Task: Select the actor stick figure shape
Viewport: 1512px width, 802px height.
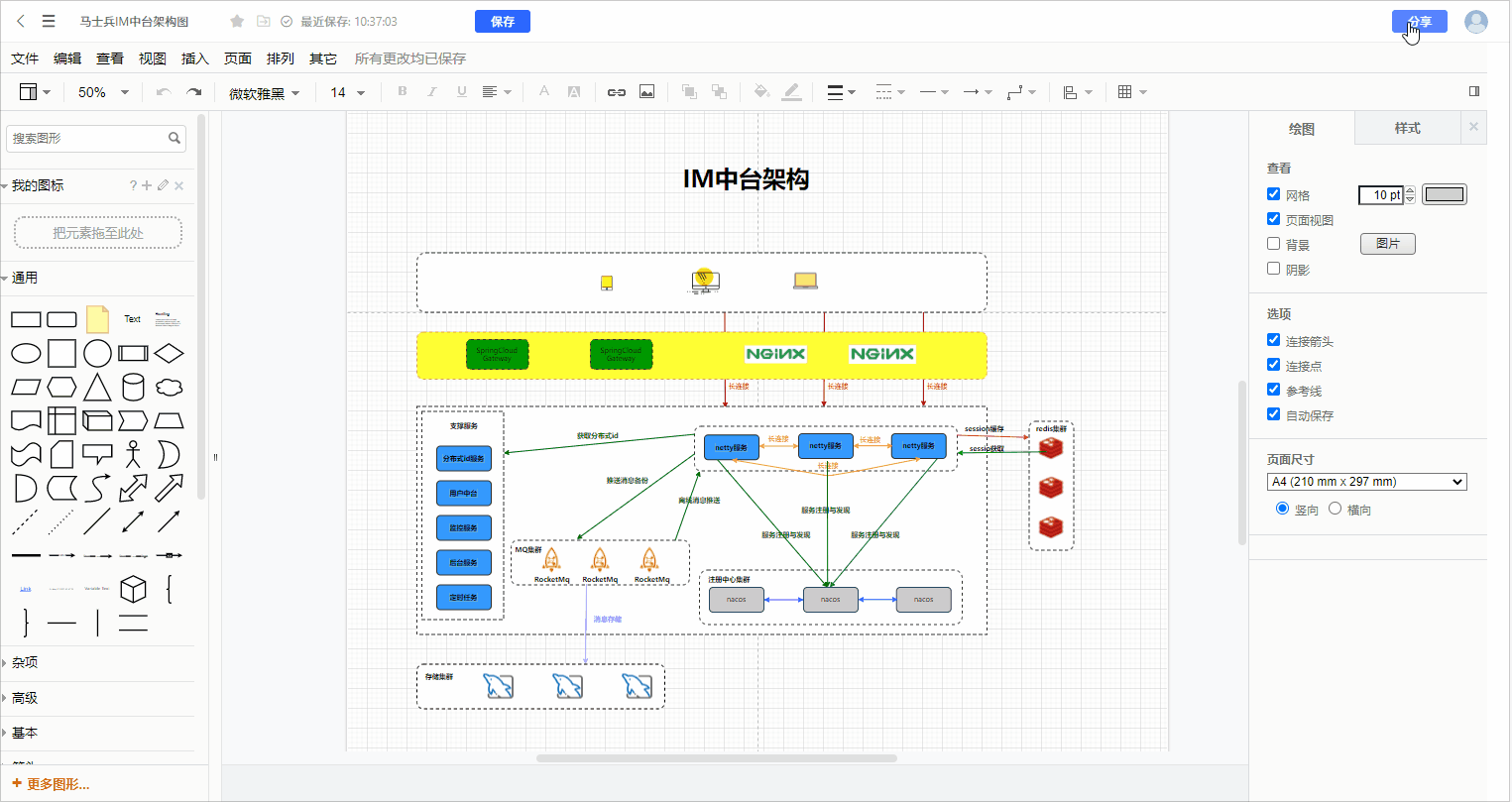Action: (x=133, y=454)
